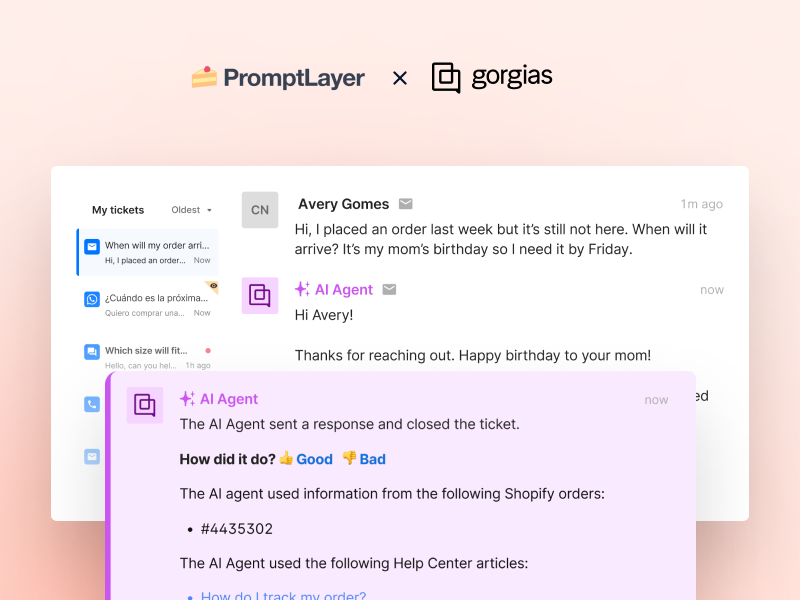Click the '1h ago' ticket timestamp

198,365
